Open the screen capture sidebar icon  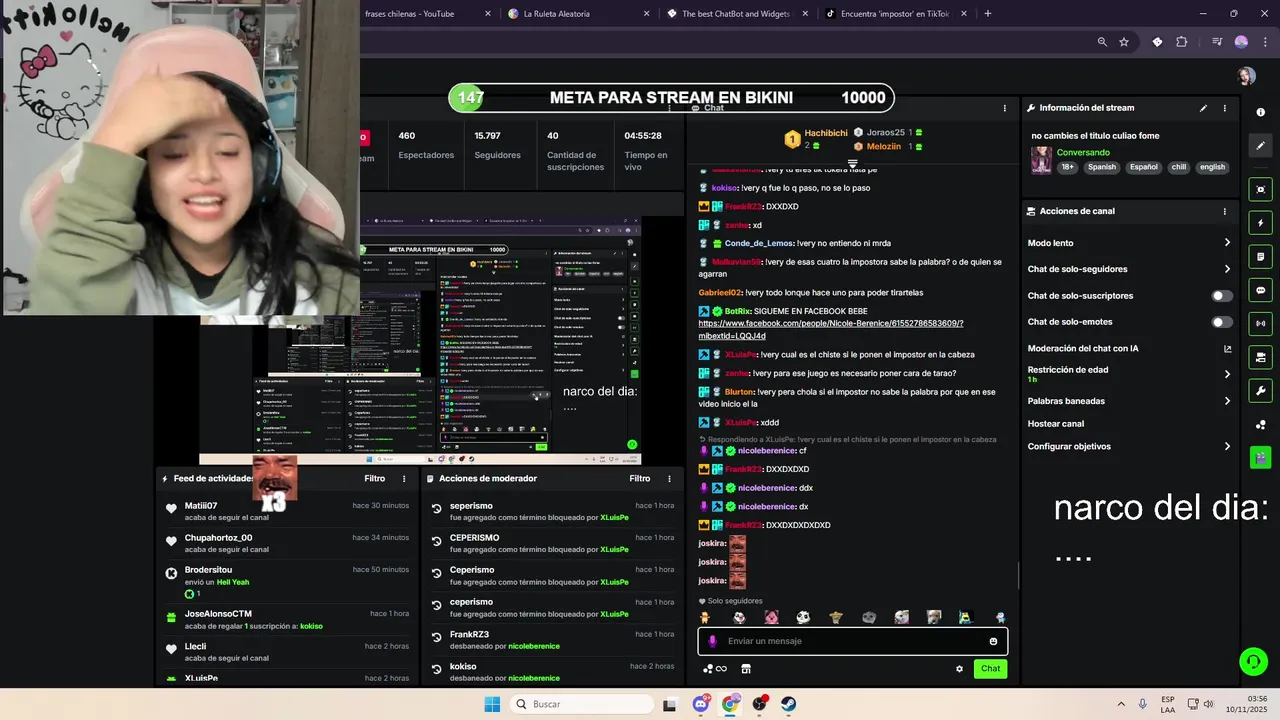click(x=1260, y=189)
